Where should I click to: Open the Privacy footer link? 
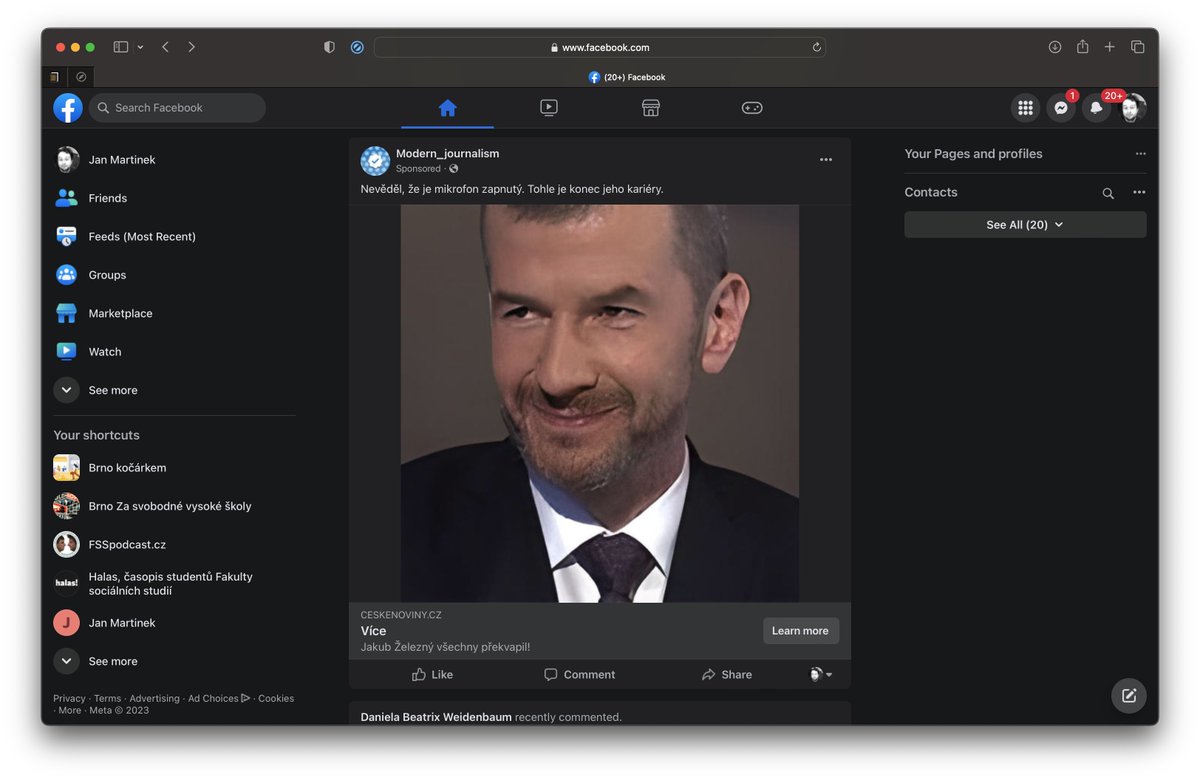coord(69,699)
